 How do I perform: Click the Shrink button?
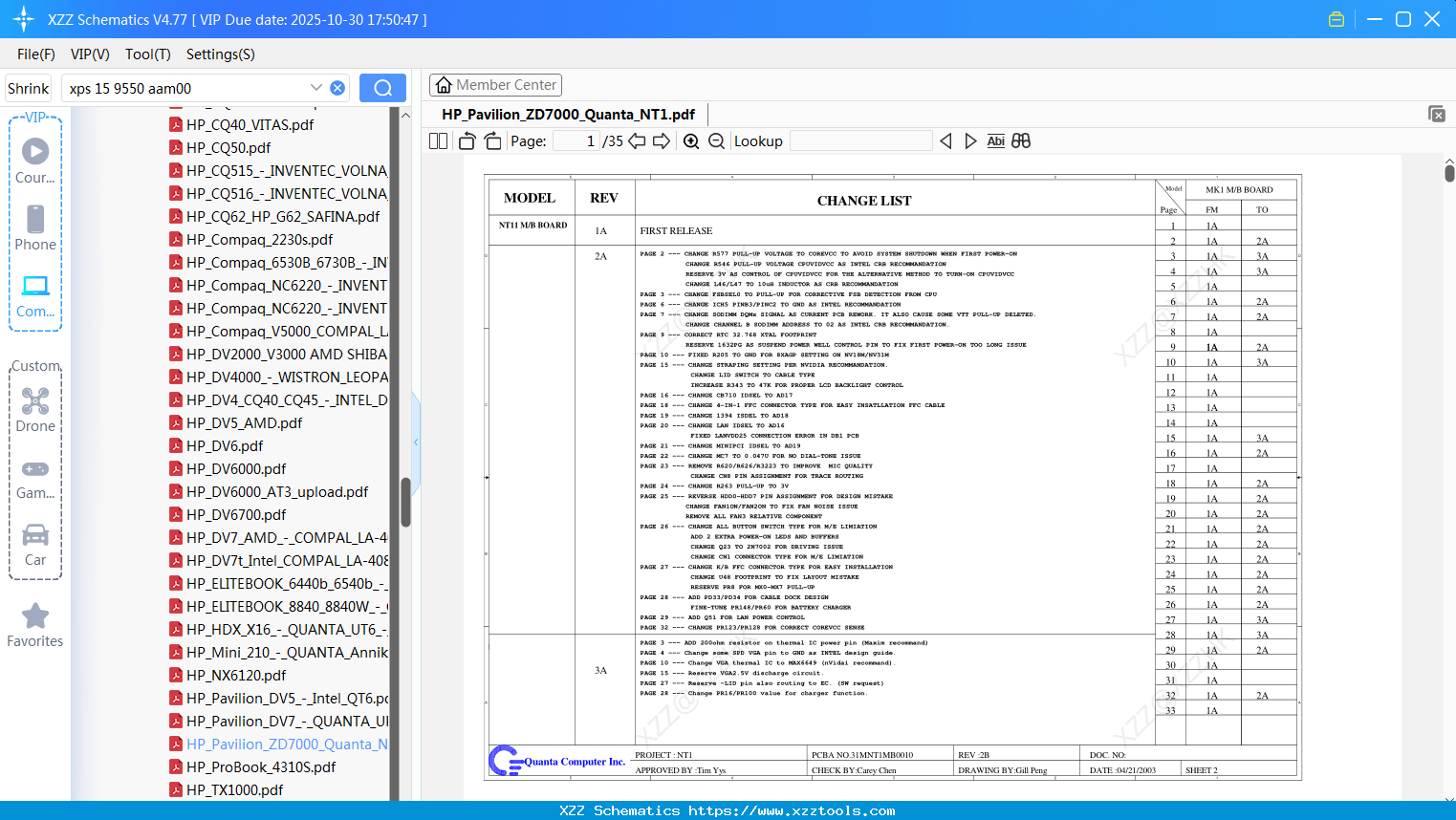29,88
